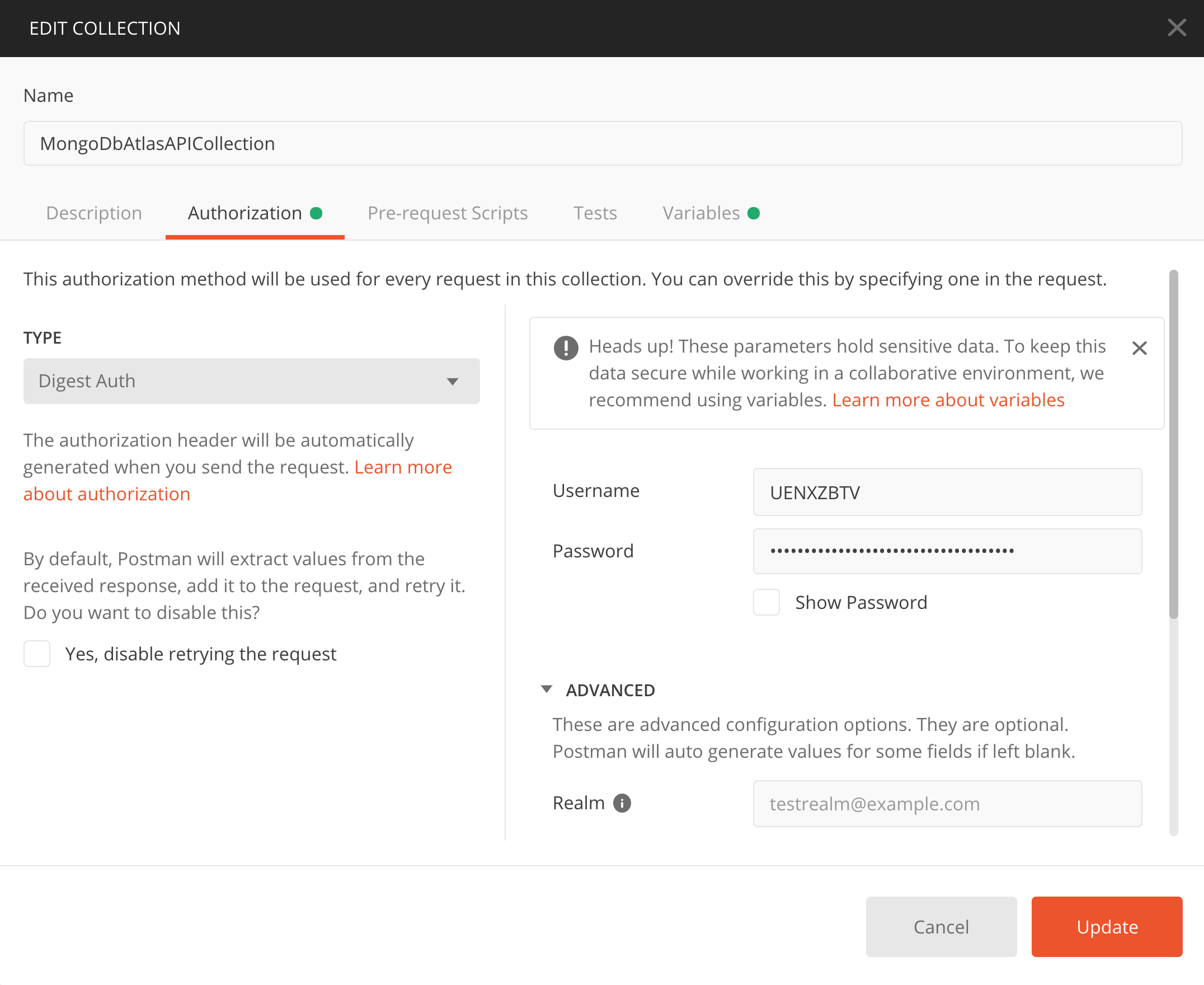1204x985 pixels.
Task: Click the green dot next to Authorization
Action: [316, 213]
